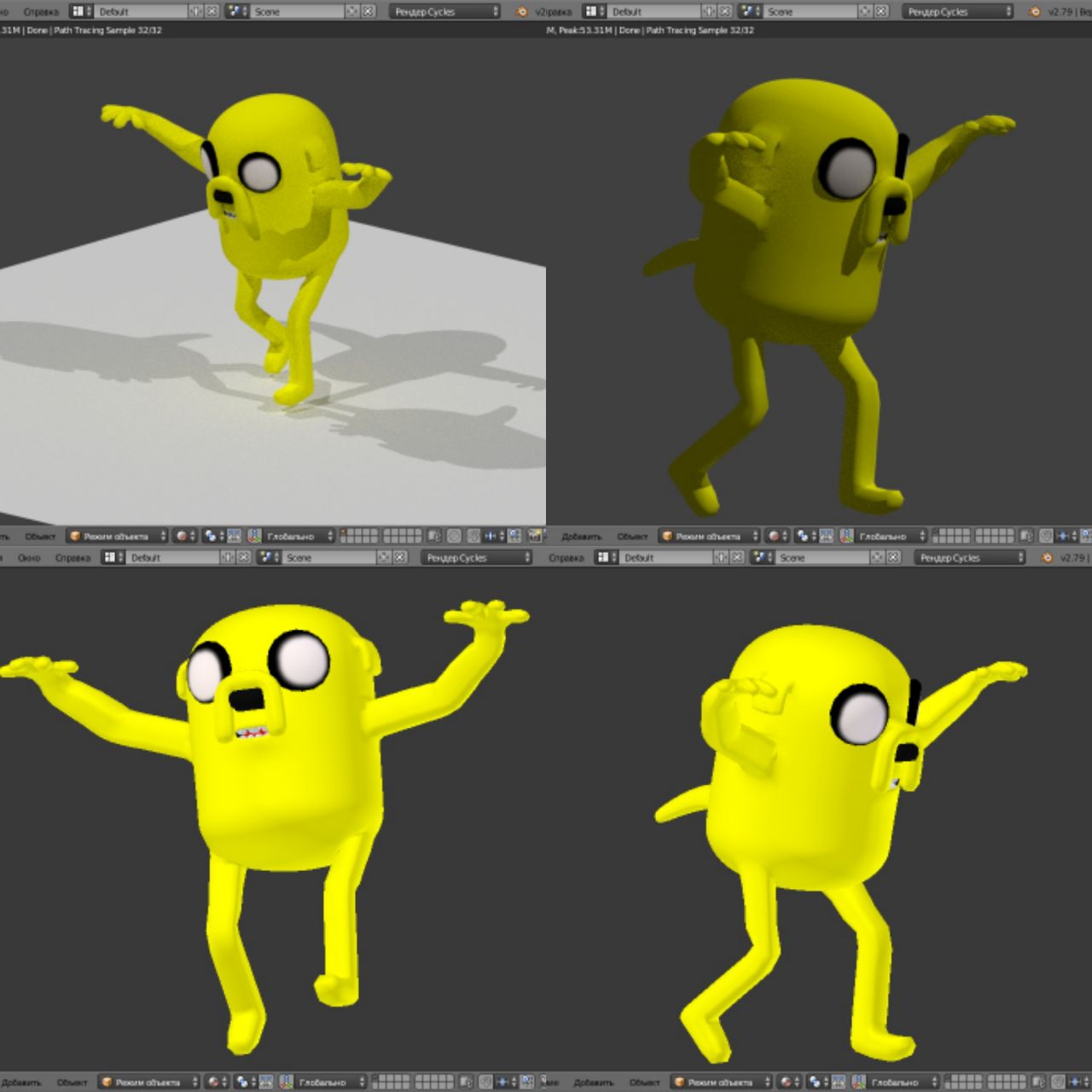Click the screen layout icon above the front-facing Jake render
This screenshot has height=1092, width=1092.
(113, 557)
